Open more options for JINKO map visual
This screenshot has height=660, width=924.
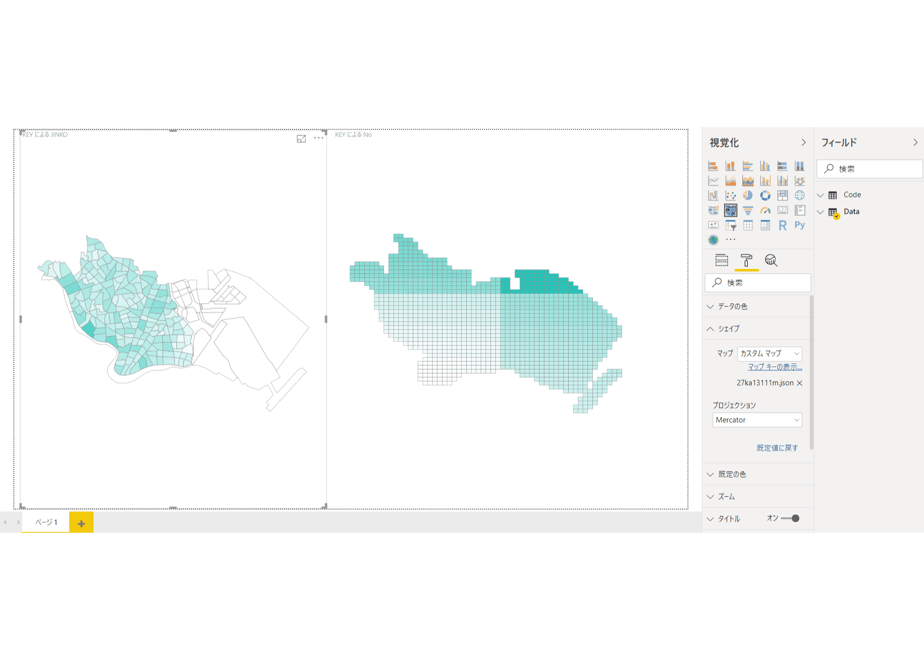pyautogui.click(x=318, y=138)
